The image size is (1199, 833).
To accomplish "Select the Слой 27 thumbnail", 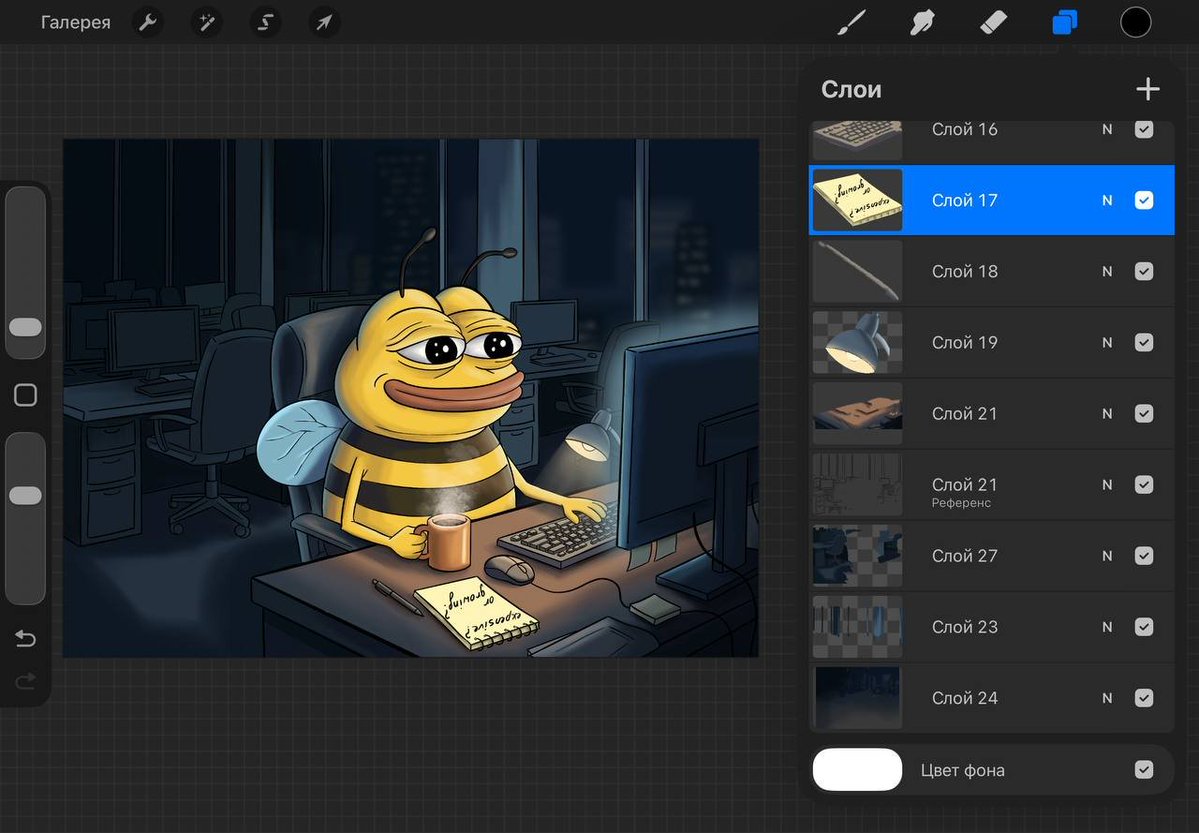I will pos(857,556).
